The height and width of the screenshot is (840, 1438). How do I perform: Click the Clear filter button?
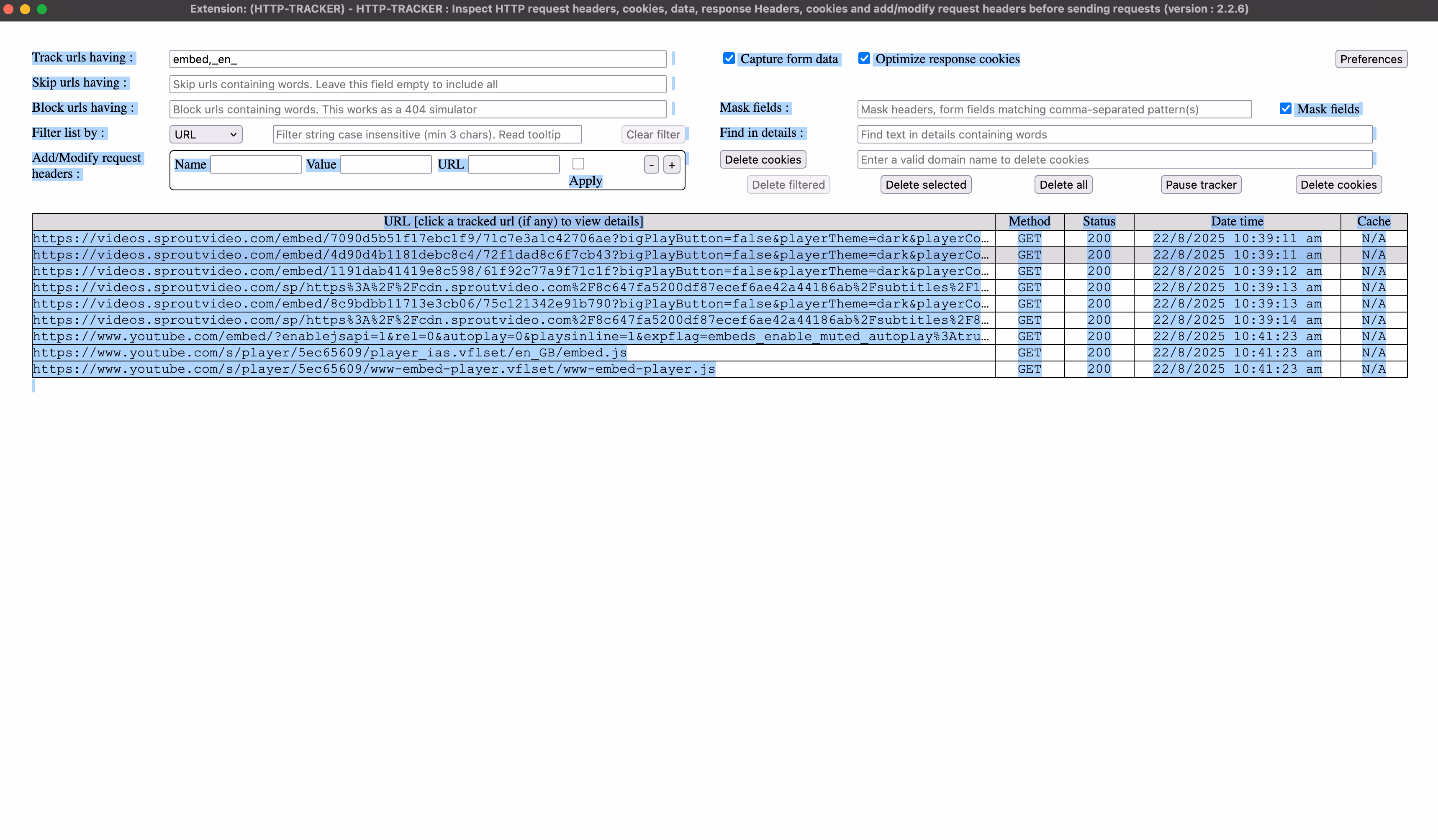pyautogui.click(x=653, y=135)
